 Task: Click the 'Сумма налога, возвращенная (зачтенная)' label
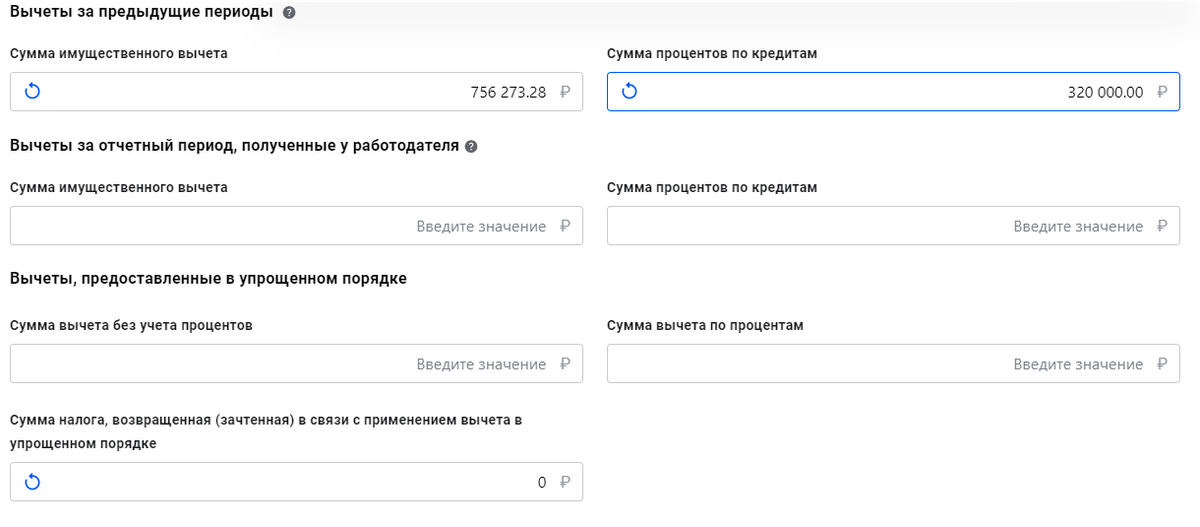pos(266,431)
